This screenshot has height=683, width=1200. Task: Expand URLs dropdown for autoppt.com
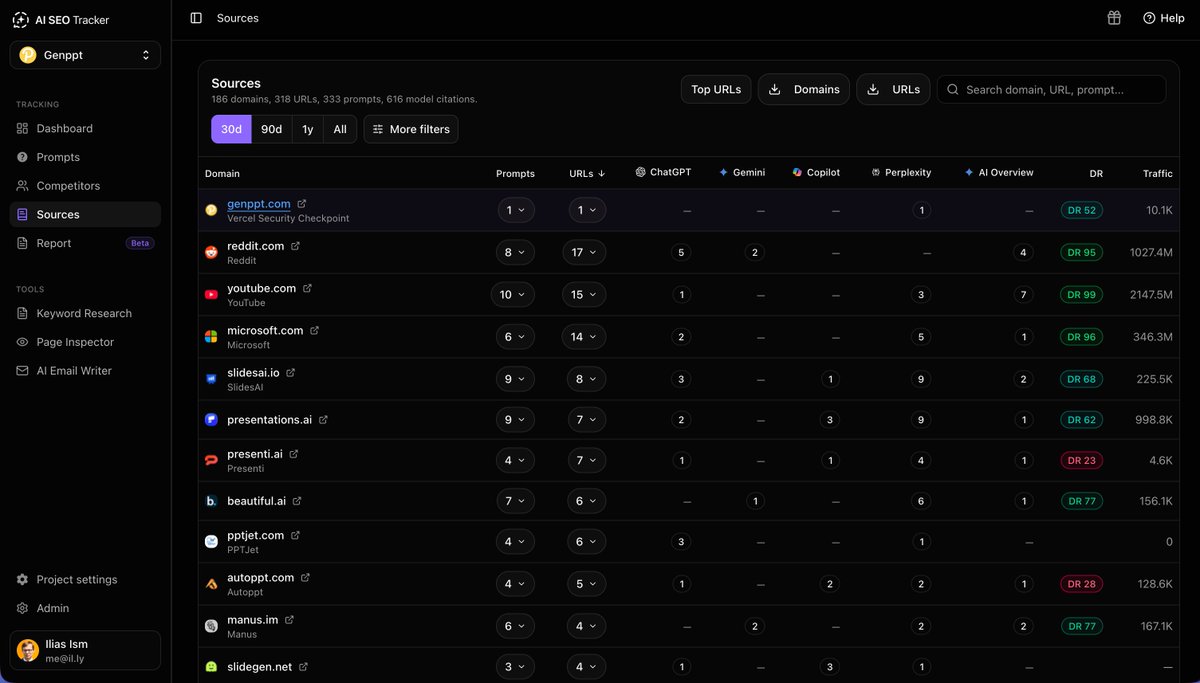coord(586,584)
